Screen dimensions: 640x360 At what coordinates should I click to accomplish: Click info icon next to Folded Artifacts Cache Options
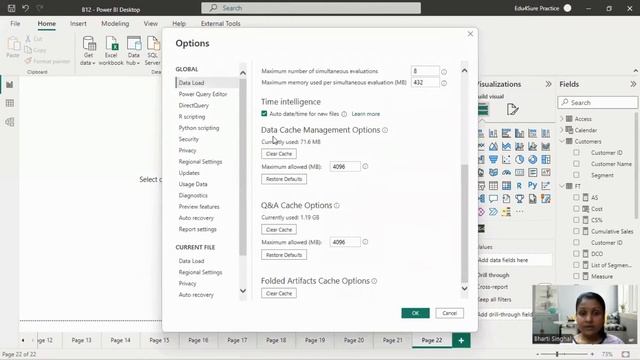(374, 281)
